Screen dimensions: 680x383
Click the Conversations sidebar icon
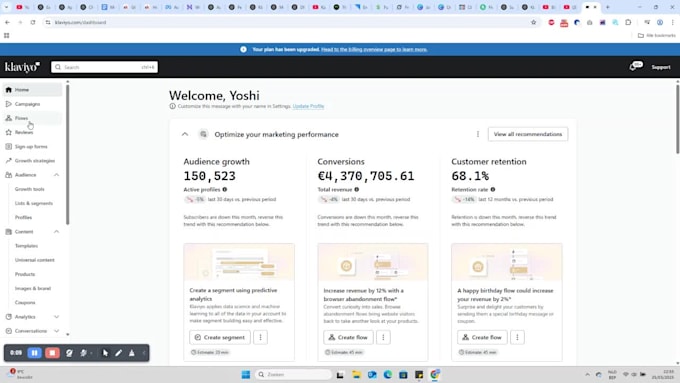[x=9, y=331]
